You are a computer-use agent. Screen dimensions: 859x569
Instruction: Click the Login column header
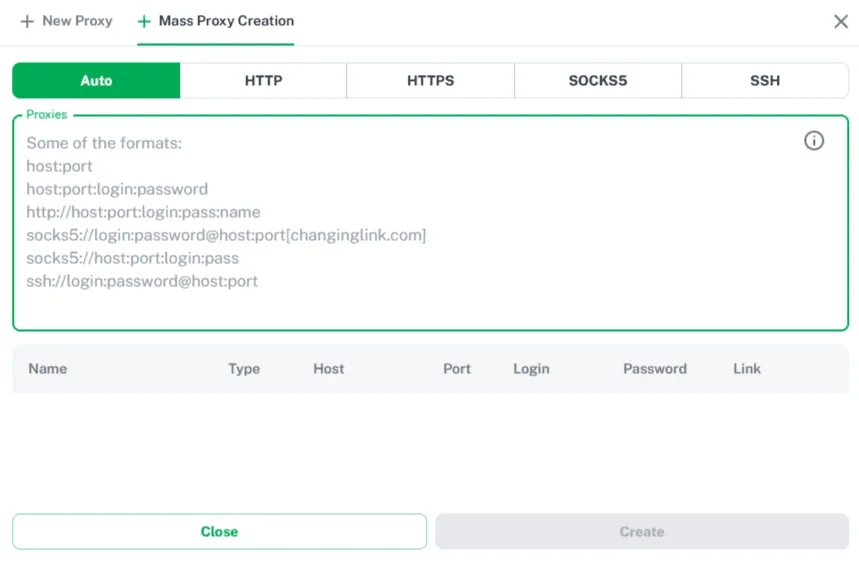pyautogui.click(x=531, y=369)
